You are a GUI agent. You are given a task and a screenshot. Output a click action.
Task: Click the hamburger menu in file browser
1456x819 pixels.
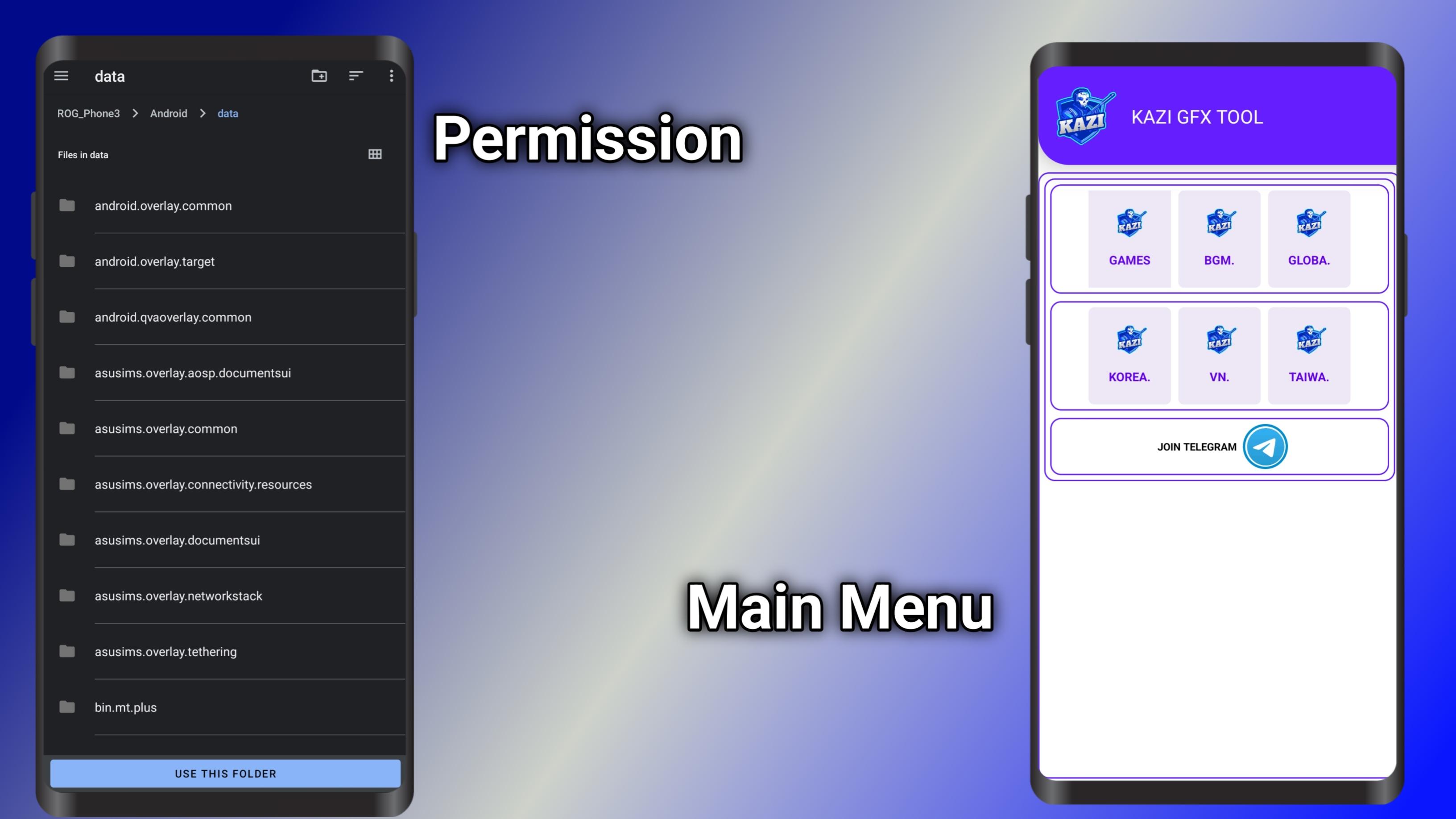tap(62, 75)
